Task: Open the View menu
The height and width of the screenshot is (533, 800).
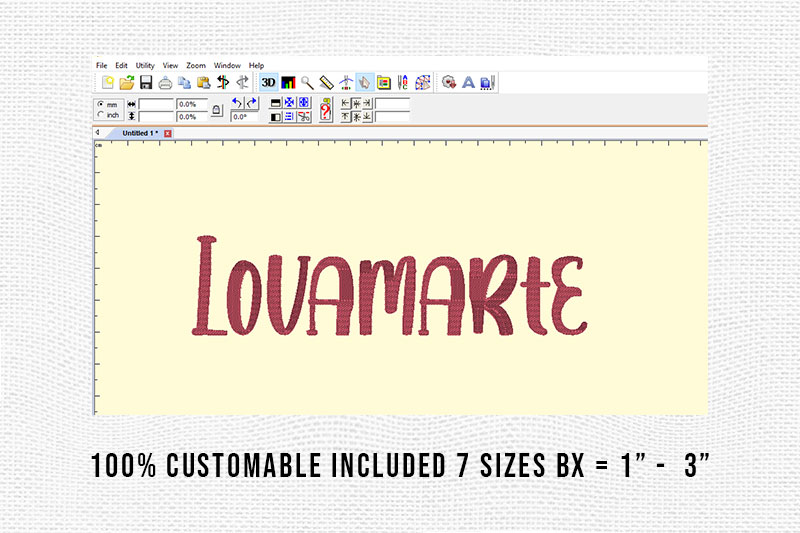Action: coord(170,65)
